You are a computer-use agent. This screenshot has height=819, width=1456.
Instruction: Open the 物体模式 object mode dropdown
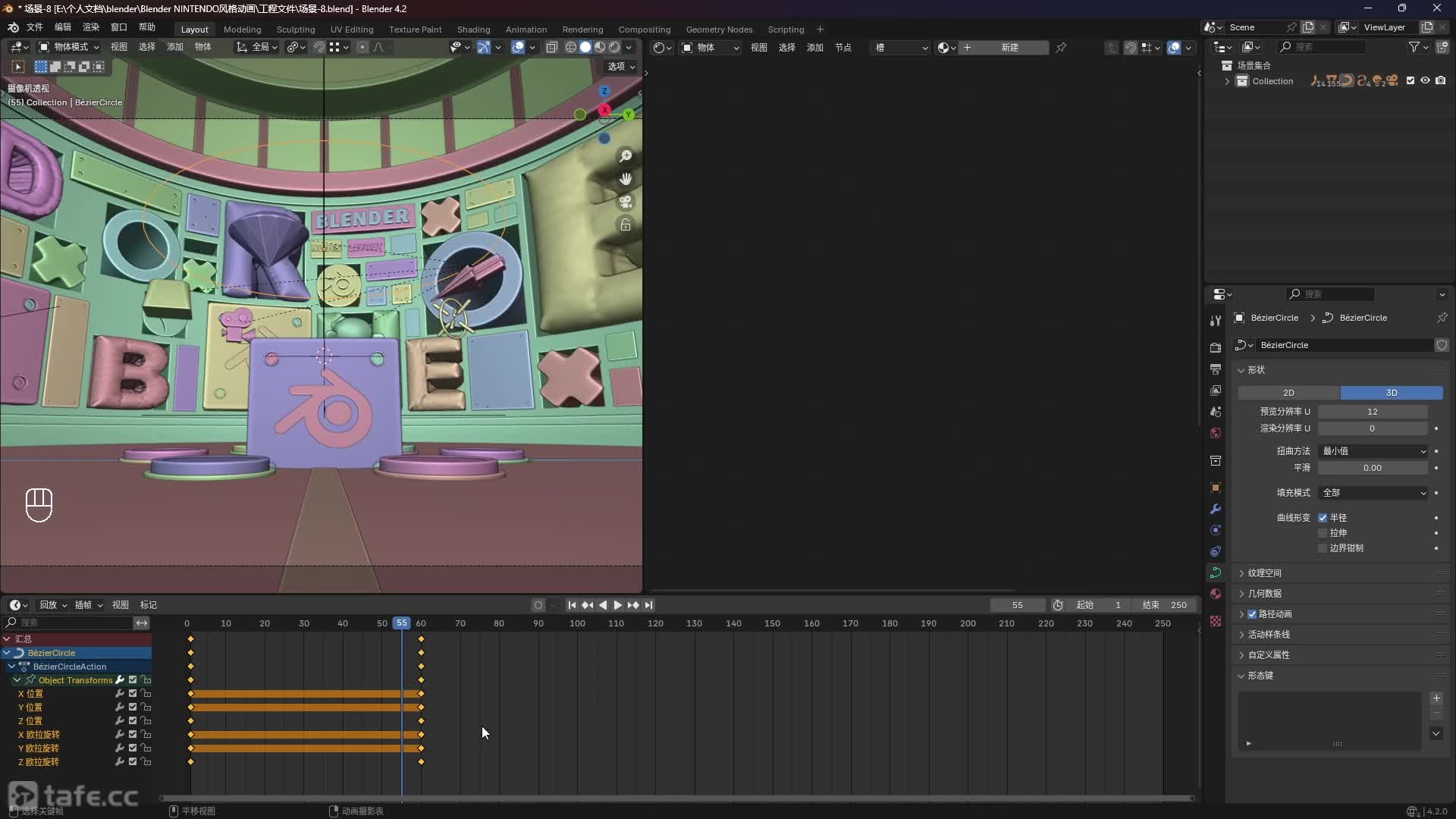coord(69,47)
